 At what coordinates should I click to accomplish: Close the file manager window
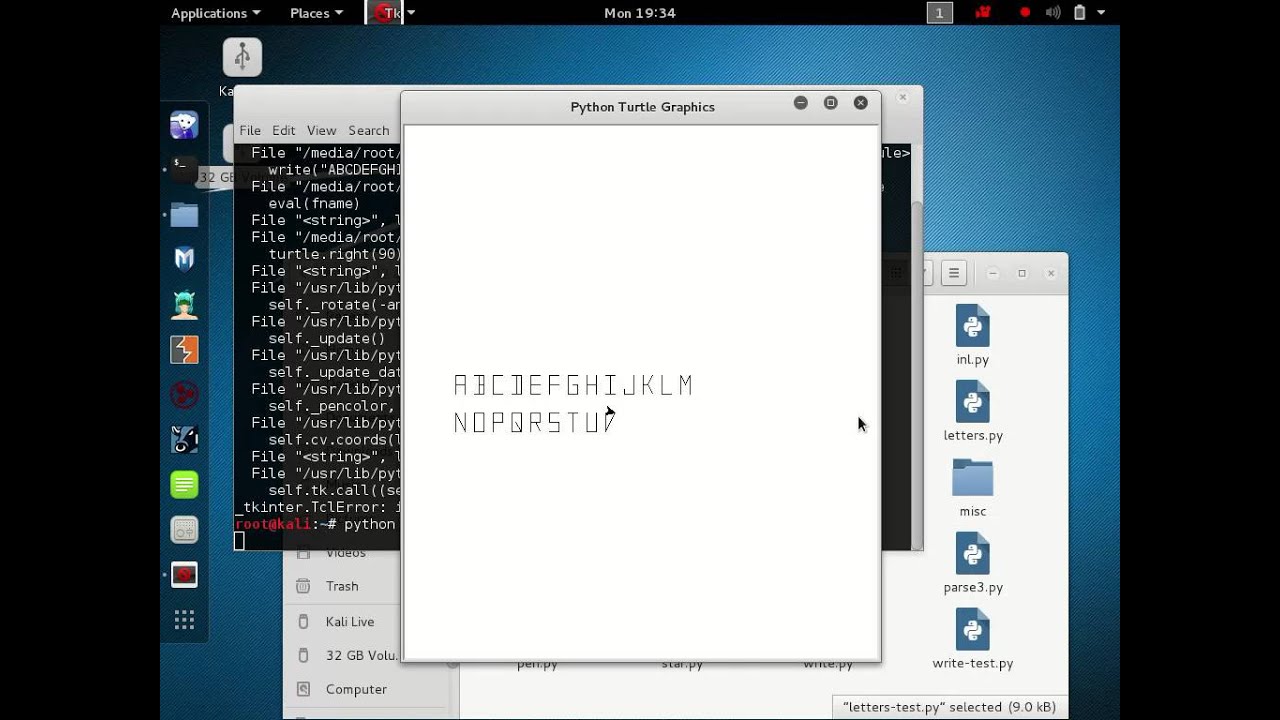[1050, 273]
